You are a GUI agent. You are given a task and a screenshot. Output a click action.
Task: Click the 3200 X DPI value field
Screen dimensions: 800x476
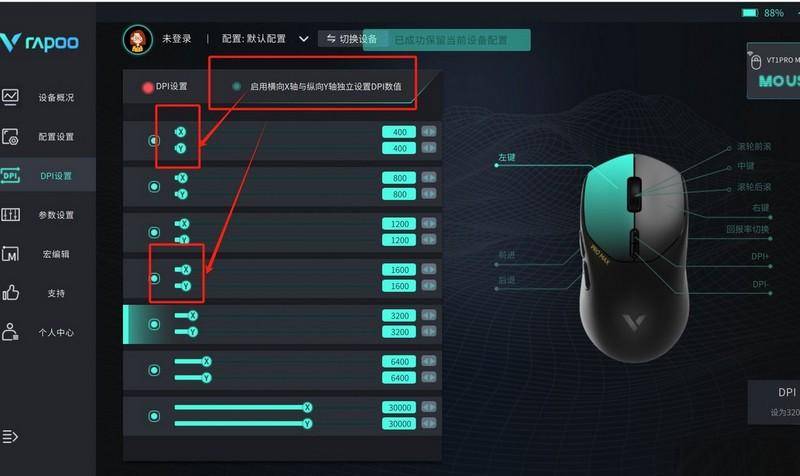click(x=399, y=315)
